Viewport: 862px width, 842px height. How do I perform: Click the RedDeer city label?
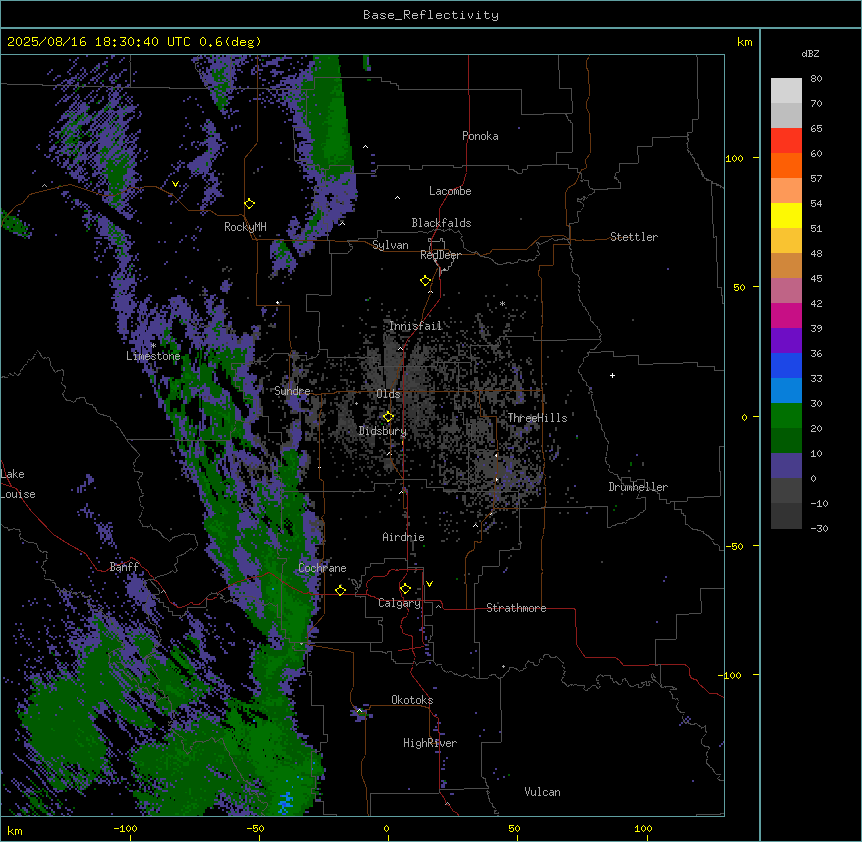[x=440, y=255]
